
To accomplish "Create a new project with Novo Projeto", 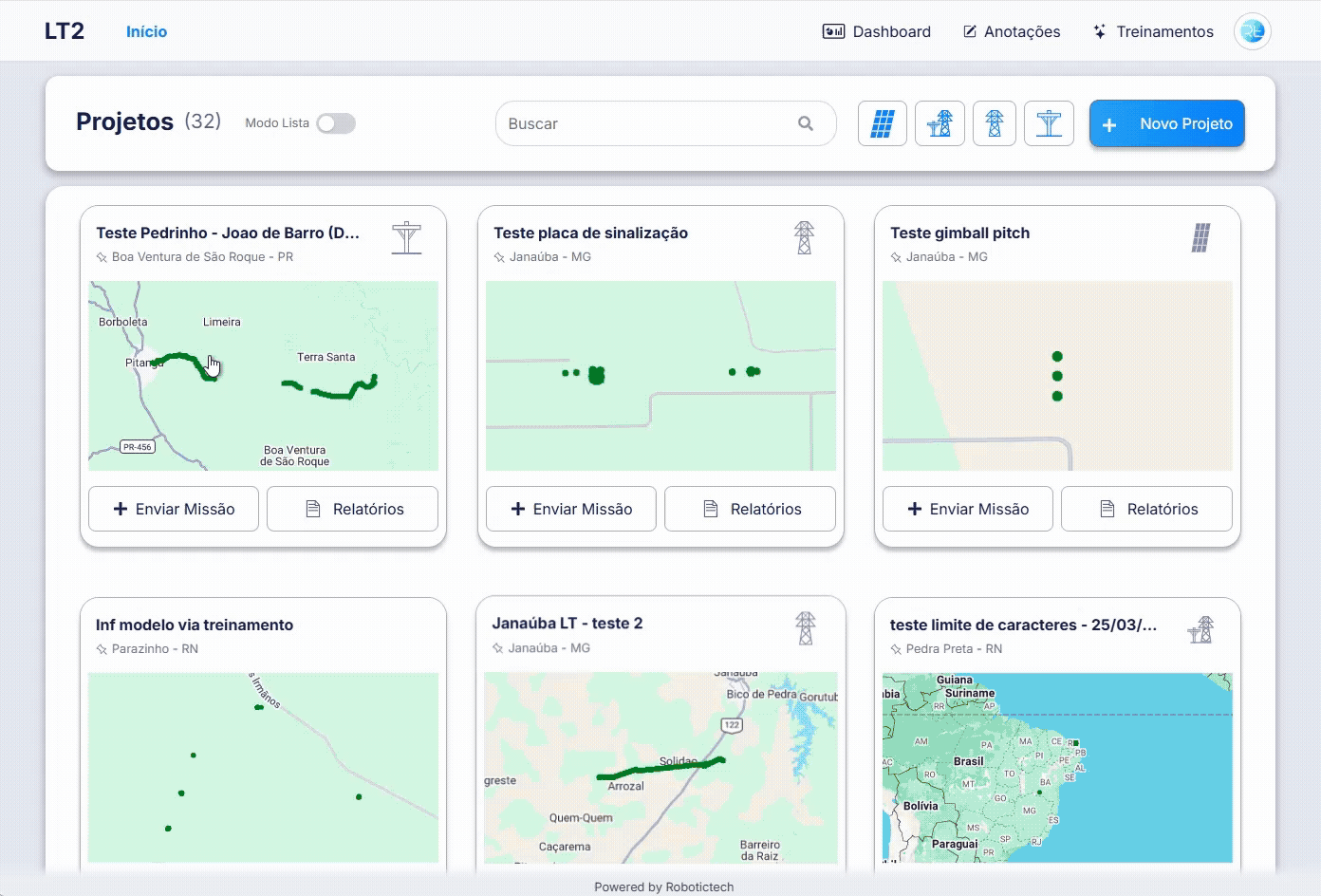I will point(1167,123).
